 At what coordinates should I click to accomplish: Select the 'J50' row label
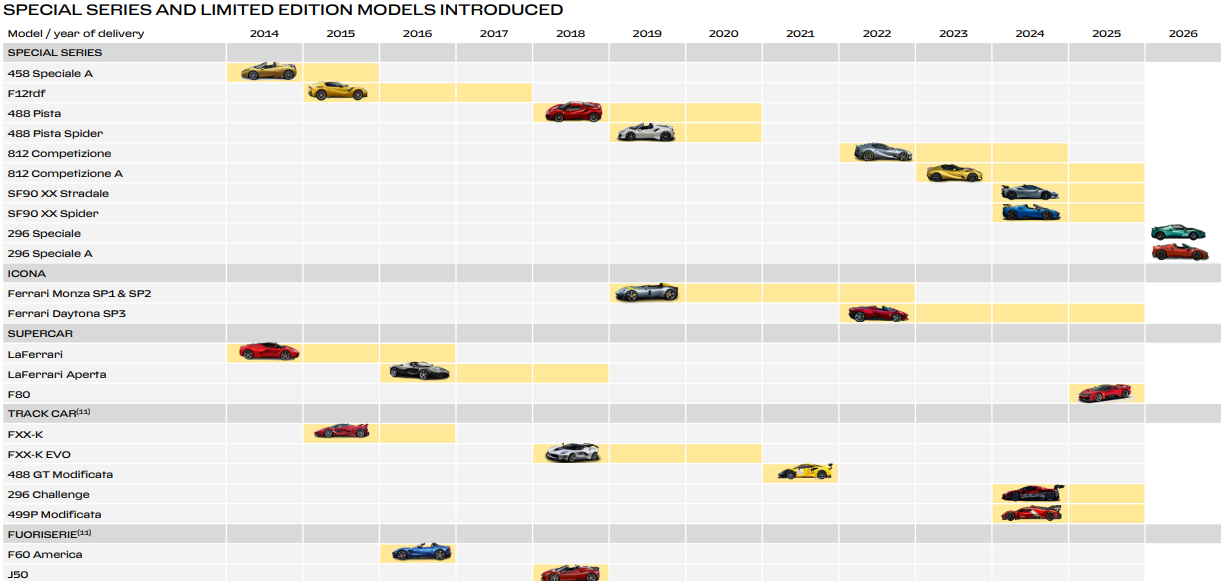tap(17, 574)
